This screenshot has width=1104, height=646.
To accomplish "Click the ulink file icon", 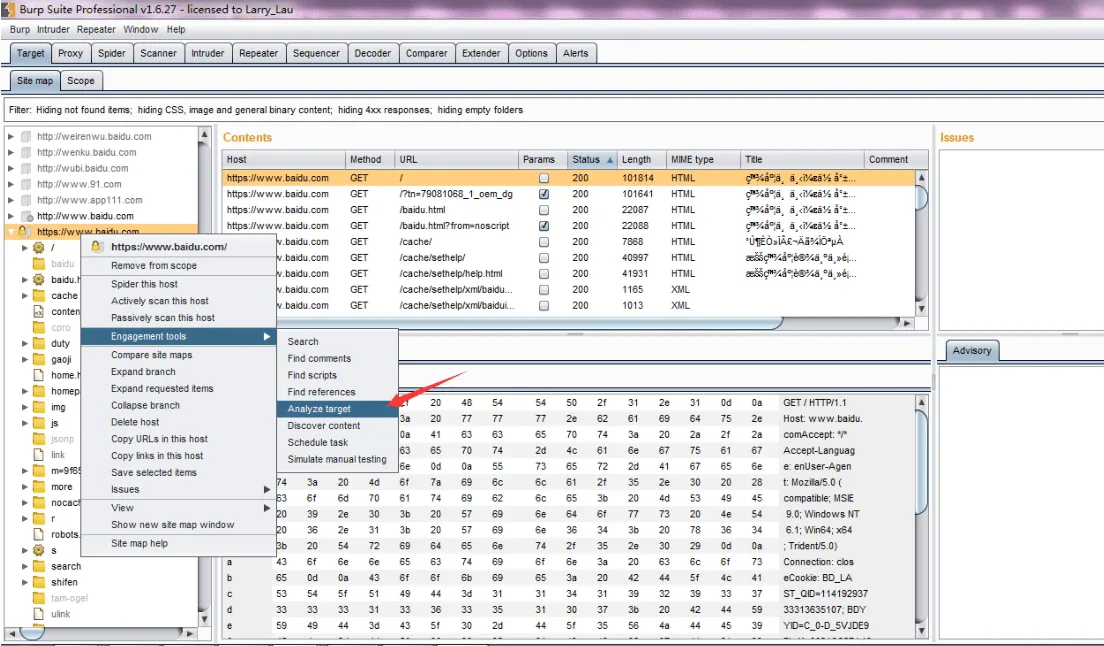I will pos(39,614).
